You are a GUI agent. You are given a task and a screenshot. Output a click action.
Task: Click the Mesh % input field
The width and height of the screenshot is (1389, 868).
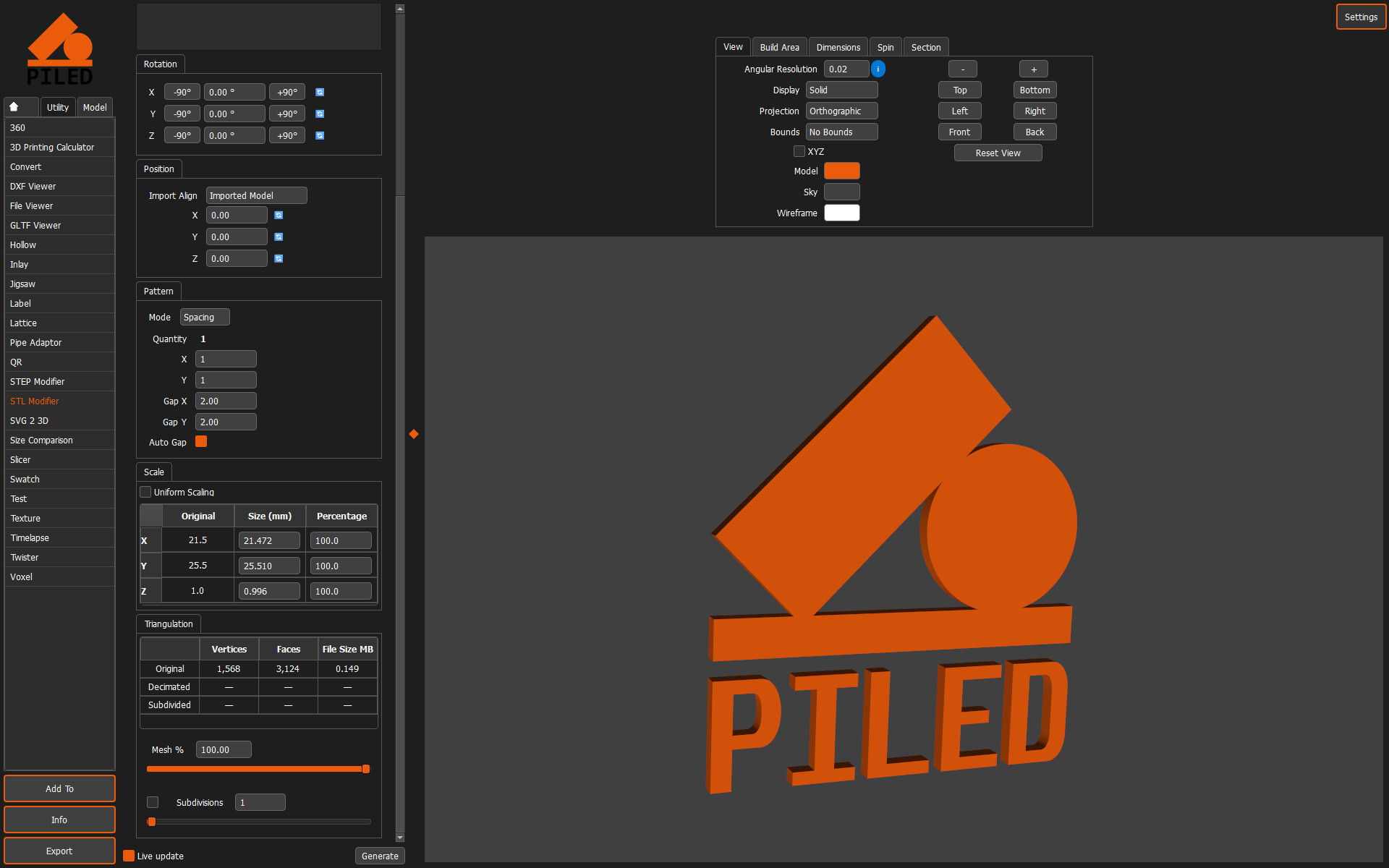pos(224,750)
